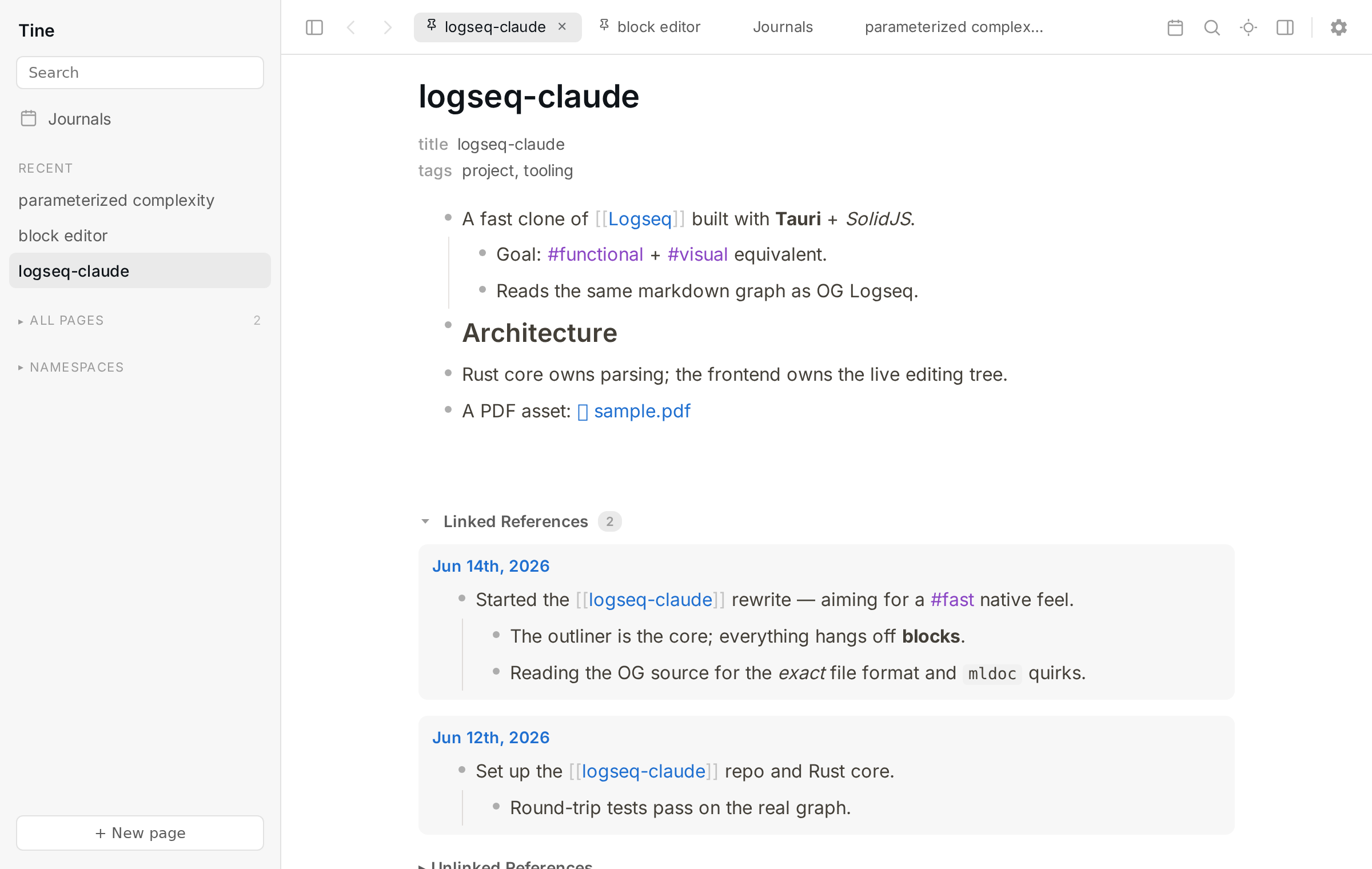
Task: Open the Jun 14th, 2026 journal
Action: click(490, 566)
